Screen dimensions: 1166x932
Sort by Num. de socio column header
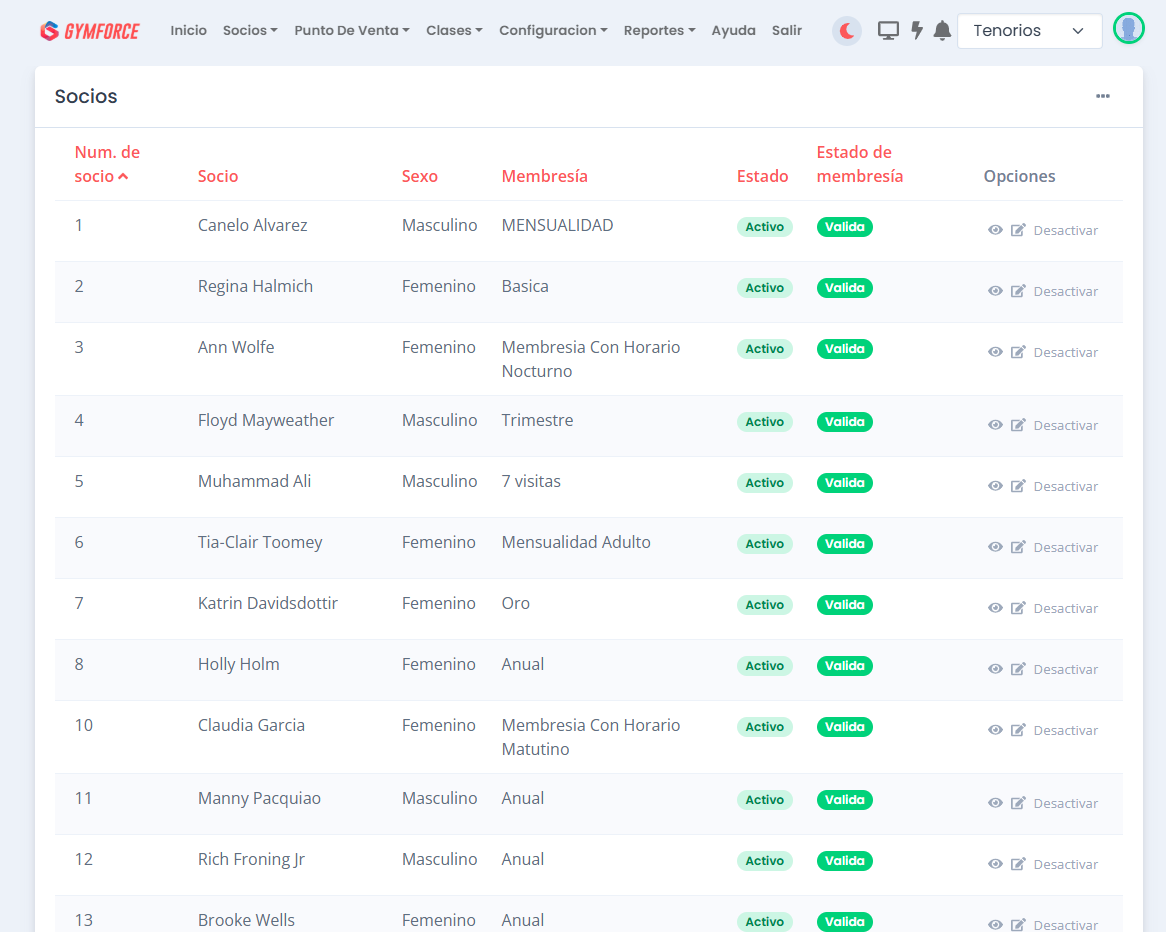click(x=107, y=164)
